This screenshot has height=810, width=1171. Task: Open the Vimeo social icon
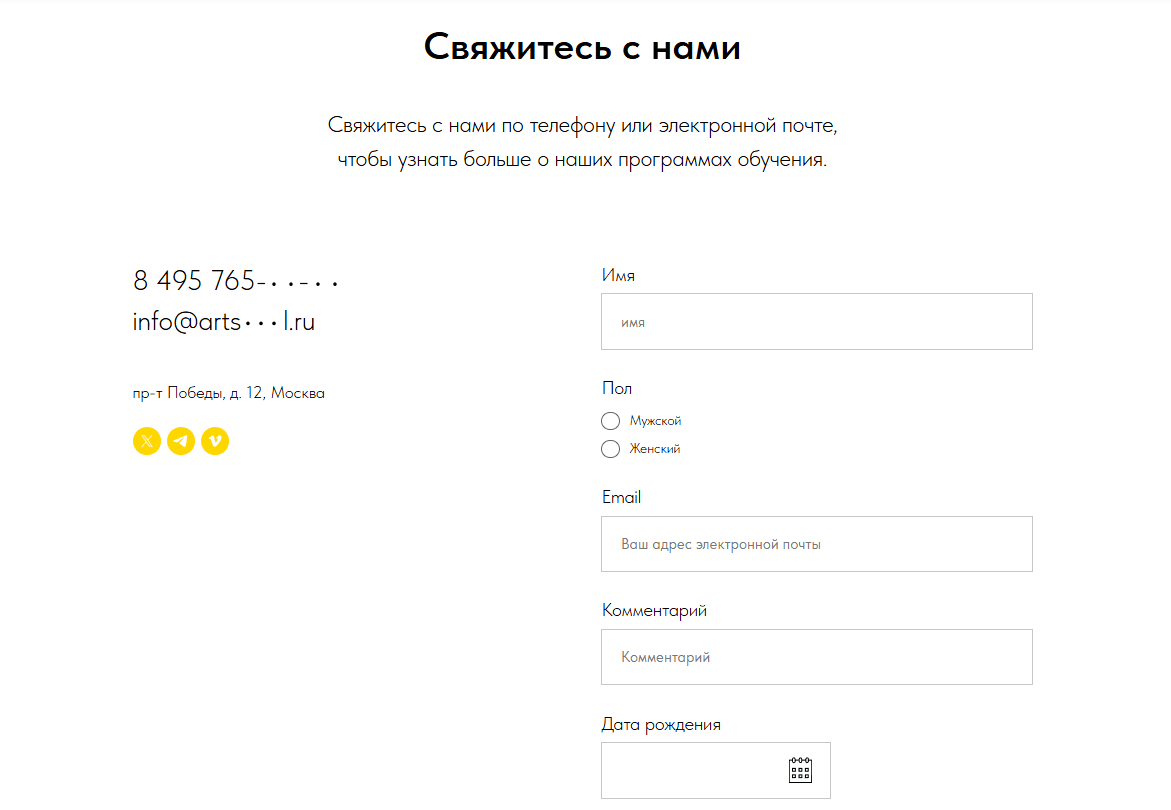tap(215, 441)
